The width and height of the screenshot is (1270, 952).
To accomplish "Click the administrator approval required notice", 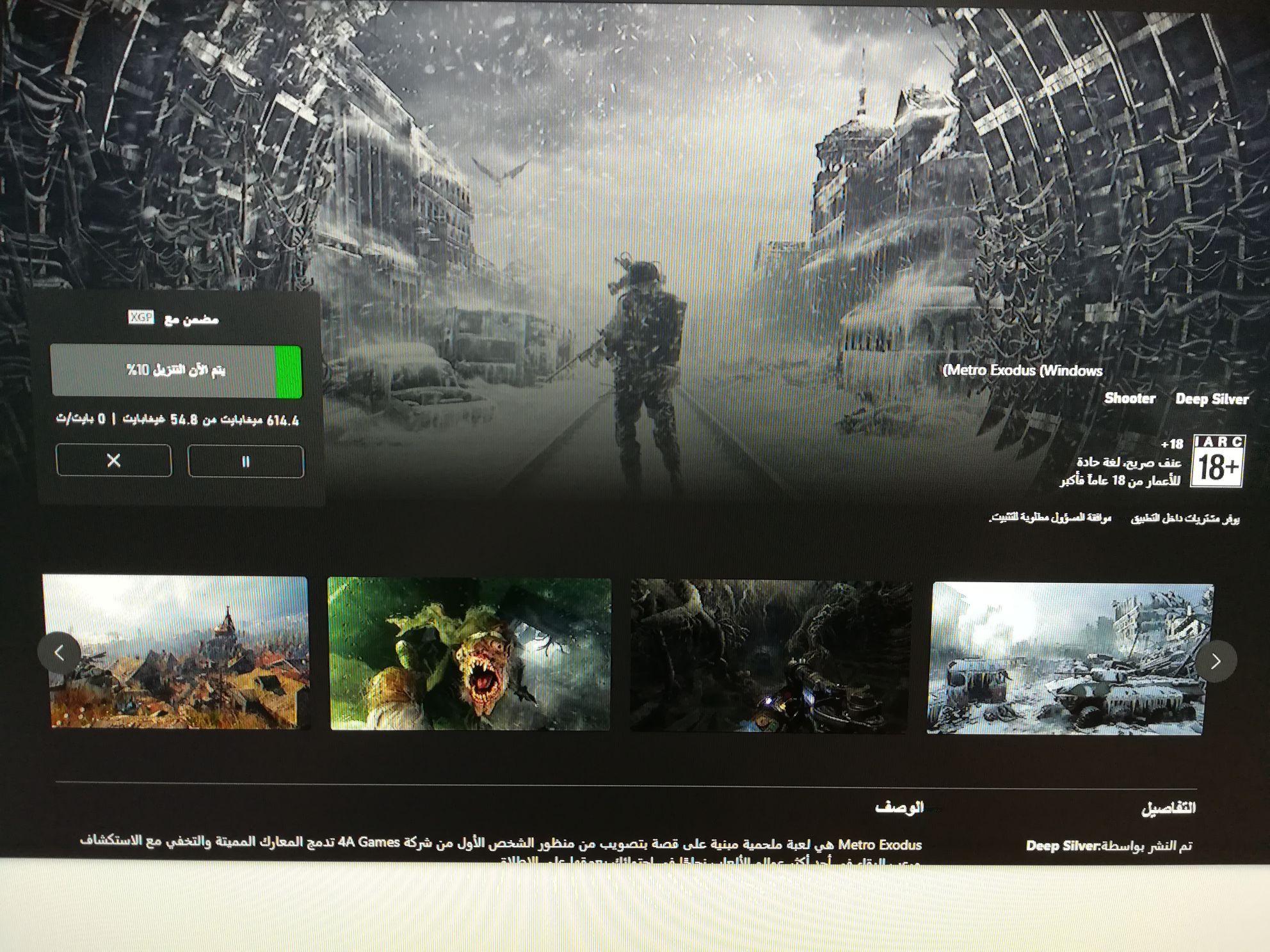I will coord(1050,518).
